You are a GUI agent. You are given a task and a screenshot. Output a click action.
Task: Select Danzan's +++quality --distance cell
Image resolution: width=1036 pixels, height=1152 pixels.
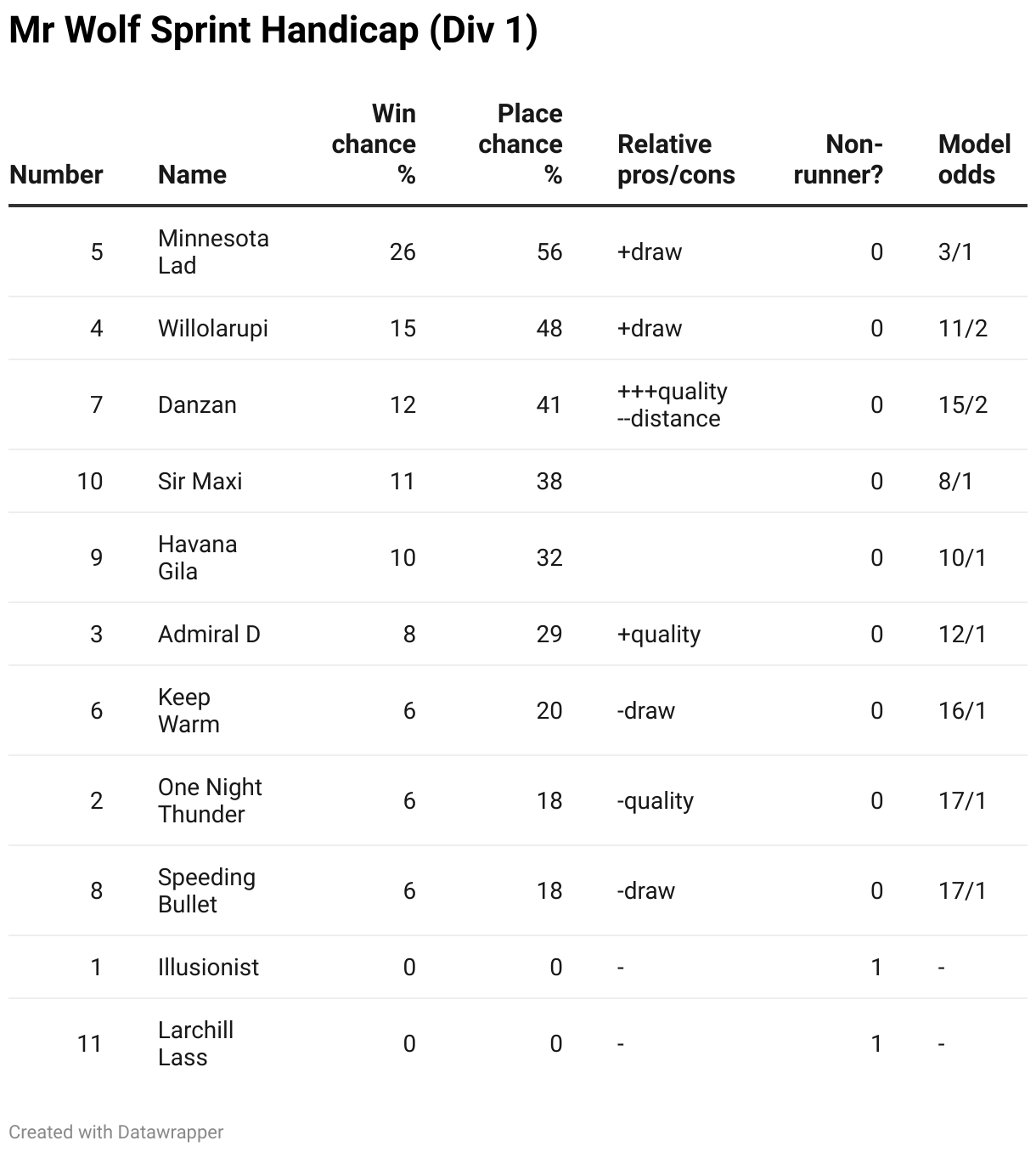672,404
